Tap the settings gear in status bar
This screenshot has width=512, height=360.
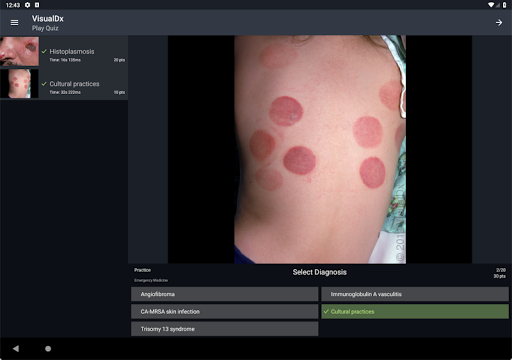28,5
